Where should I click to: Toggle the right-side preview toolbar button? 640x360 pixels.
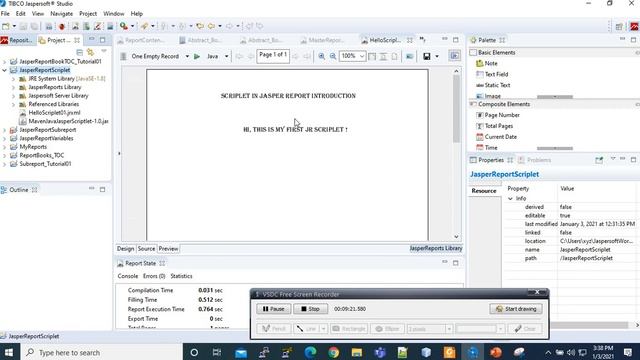(x=454, y=56)
